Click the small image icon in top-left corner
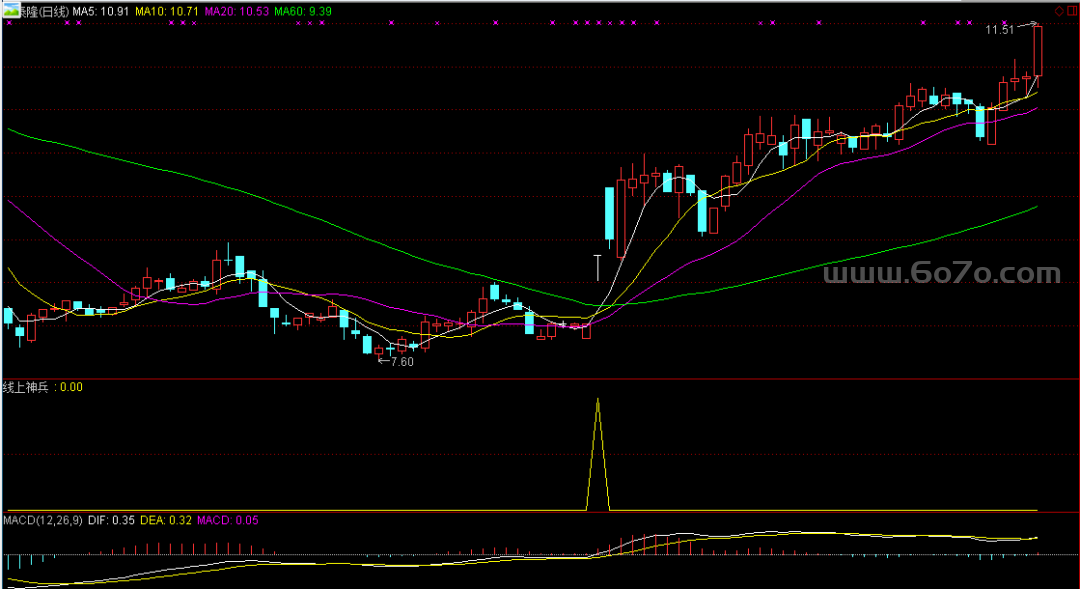 click(8, 11)
